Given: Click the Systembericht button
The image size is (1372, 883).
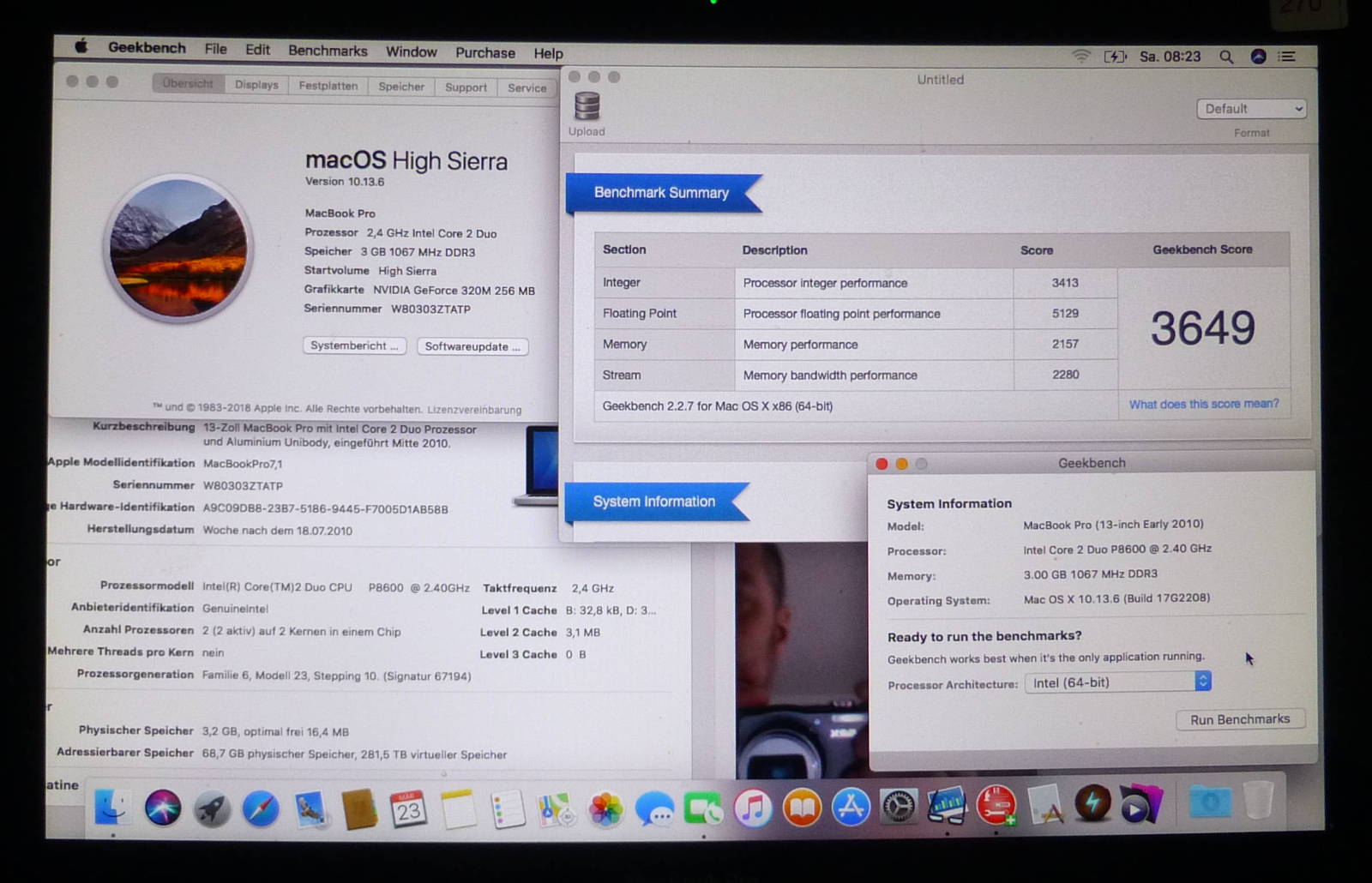Looking at the screenshot, I should click(354, 345).
